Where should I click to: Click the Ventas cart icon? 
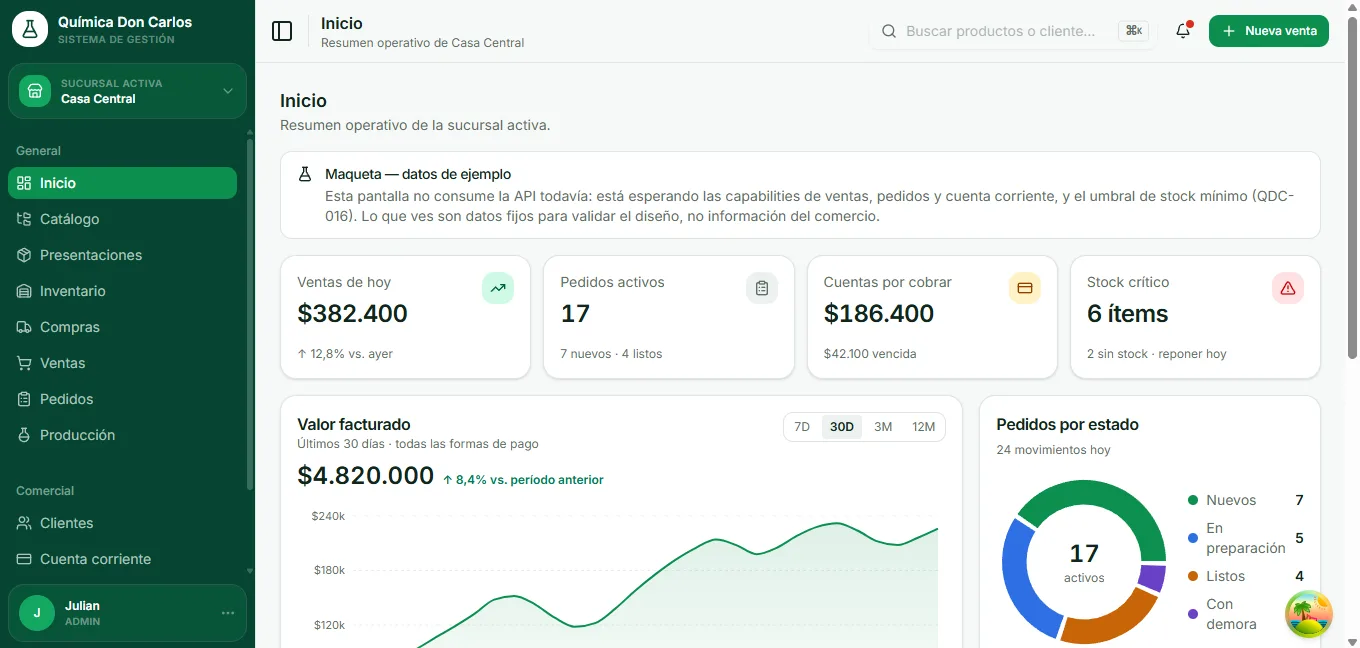[25, 363]
